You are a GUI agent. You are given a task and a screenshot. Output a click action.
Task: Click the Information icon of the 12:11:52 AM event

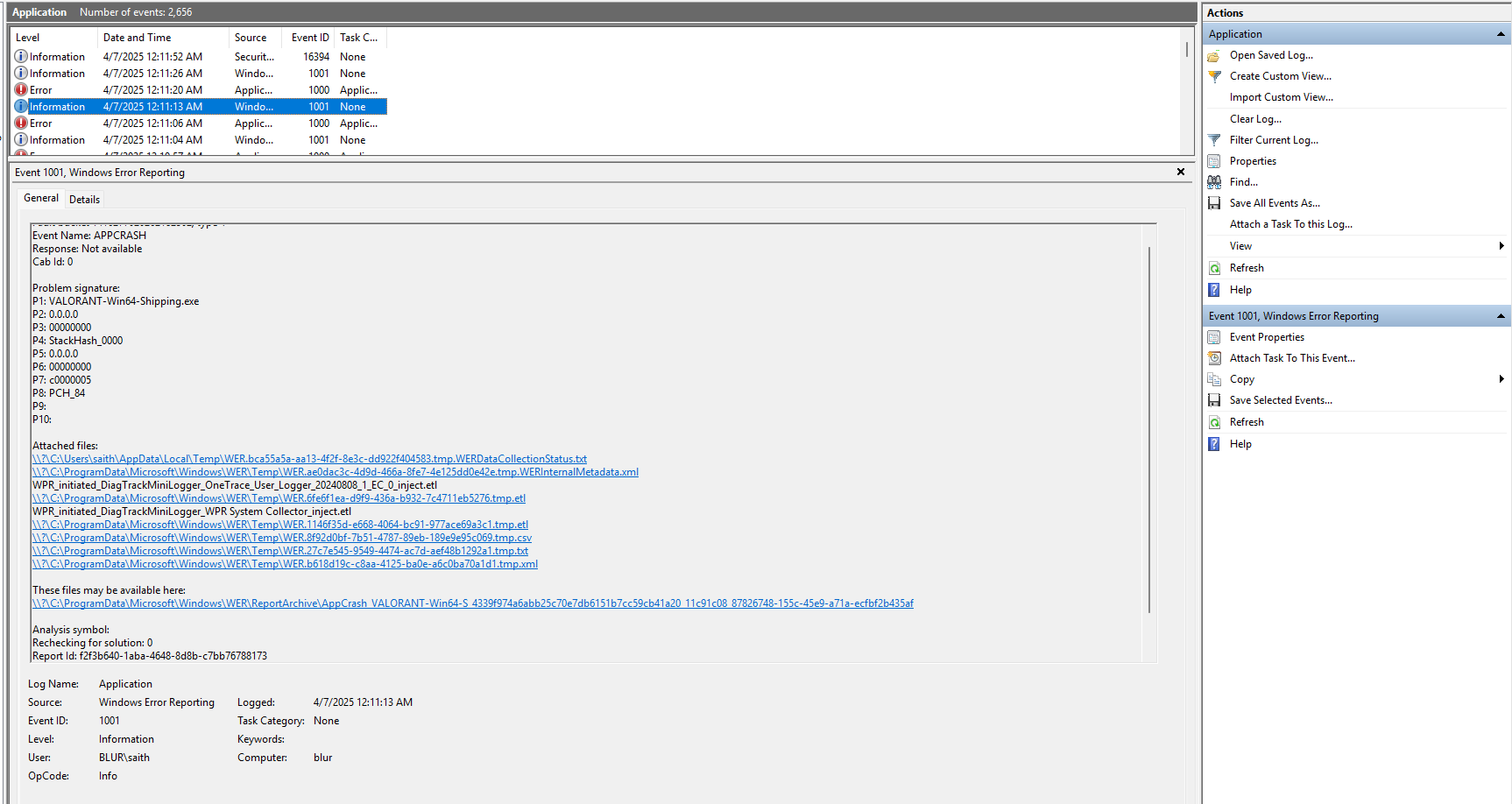point(21,56)
